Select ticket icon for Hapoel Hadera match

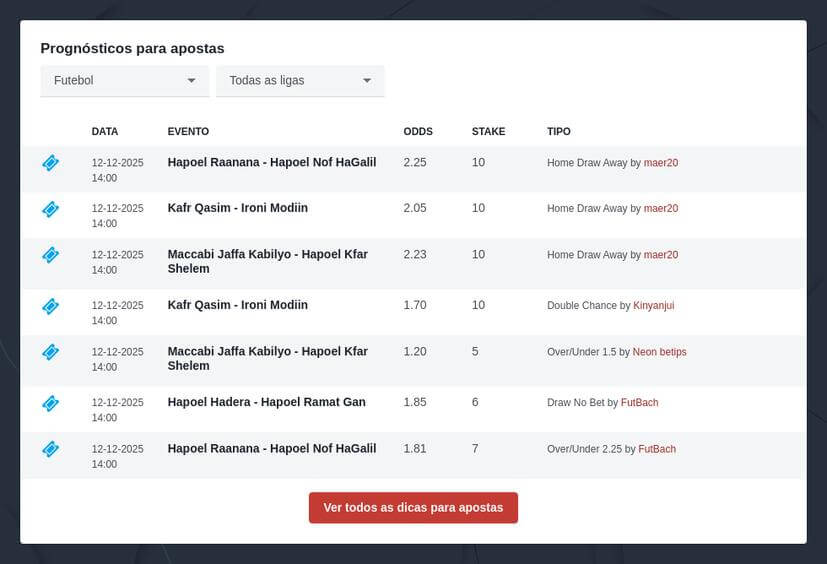(50, 403)
